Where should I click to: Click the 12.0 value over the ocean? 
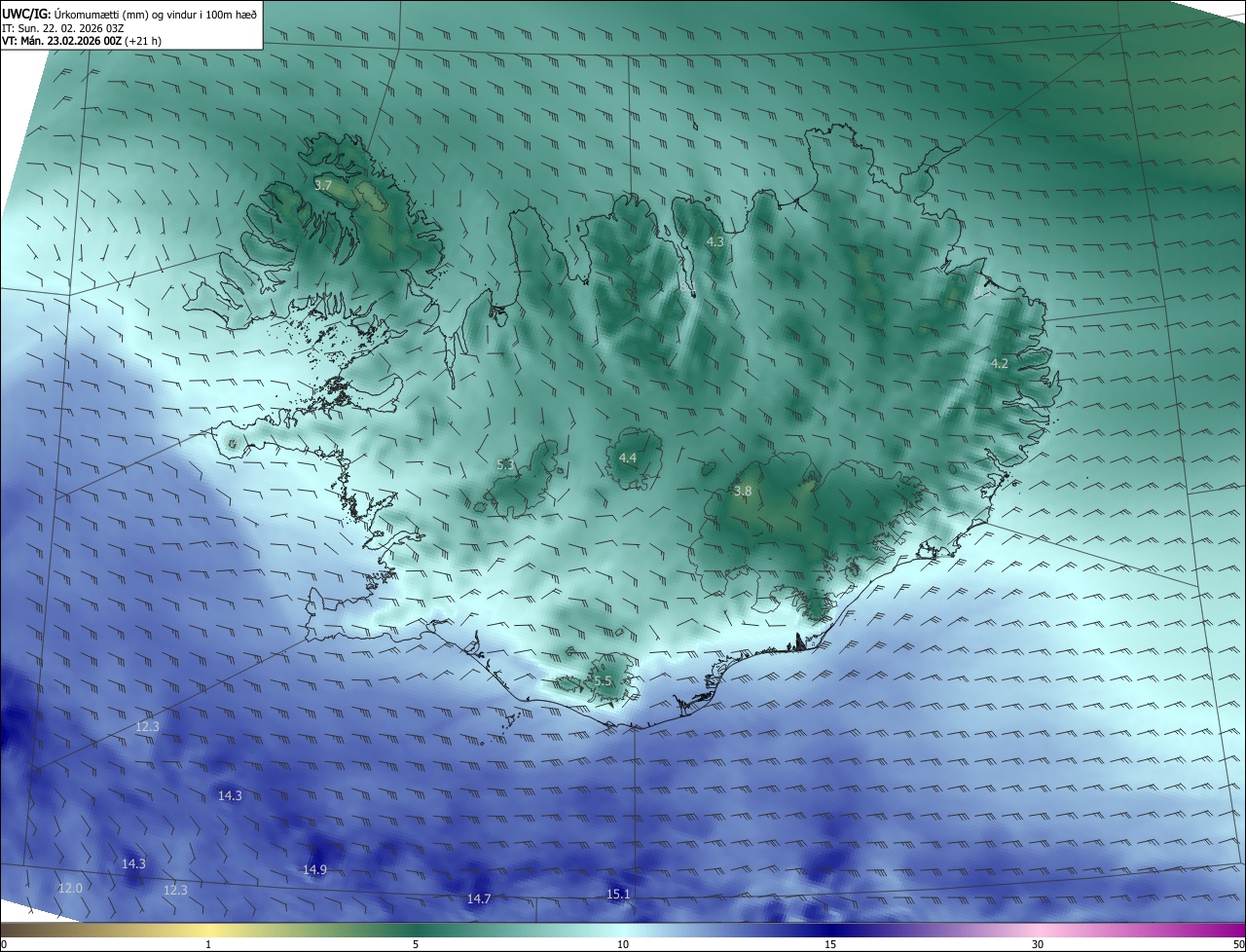70,888
